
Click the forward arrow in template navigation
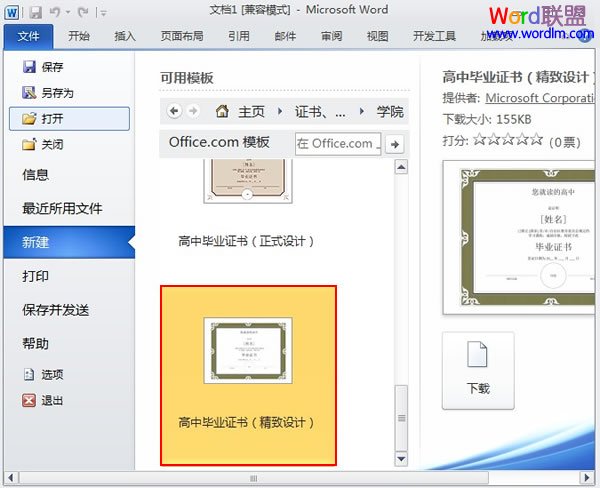pyautogui.click(x=193, y=111)
